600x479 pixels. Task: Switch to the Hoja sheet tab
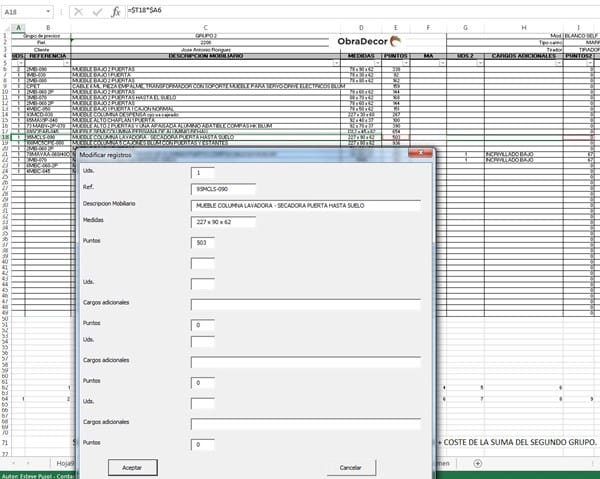point(67,463)
